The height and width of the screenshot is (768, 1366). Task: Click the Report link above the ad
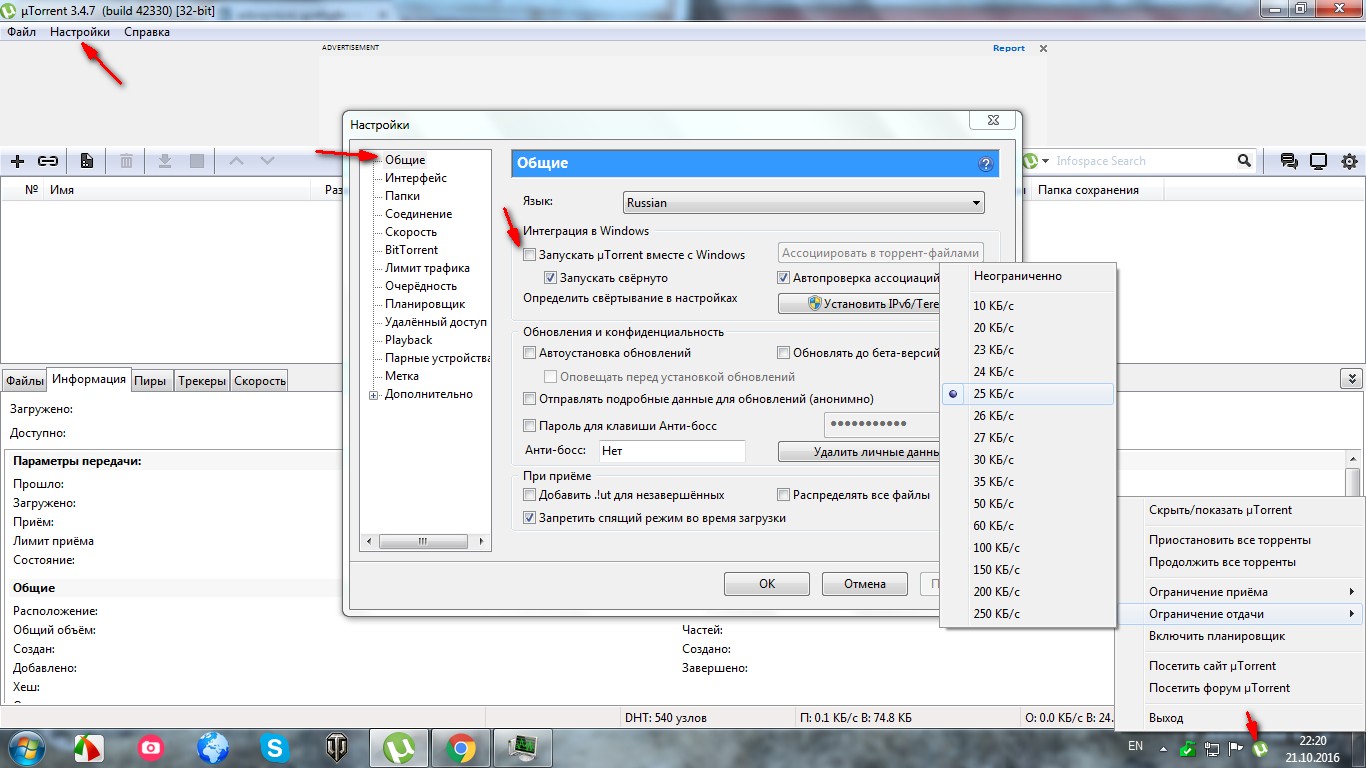point(1009,48)
